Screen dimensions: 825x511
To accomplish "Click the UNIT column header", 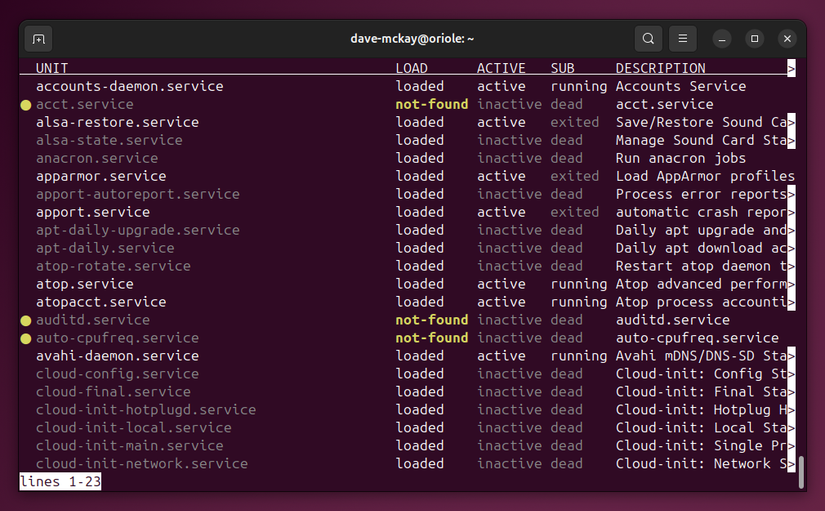I will [x=52, y=68].
